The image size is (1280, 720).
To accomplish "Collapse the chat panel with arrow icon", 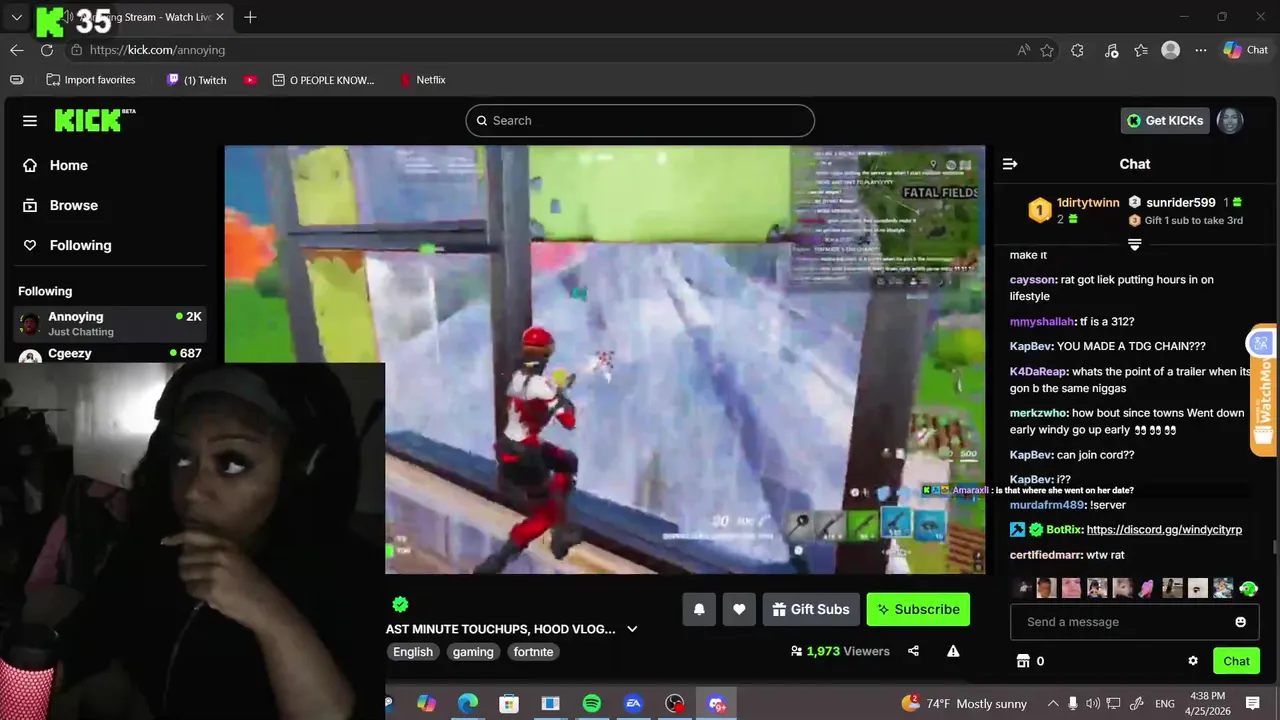I will 1010,164.
